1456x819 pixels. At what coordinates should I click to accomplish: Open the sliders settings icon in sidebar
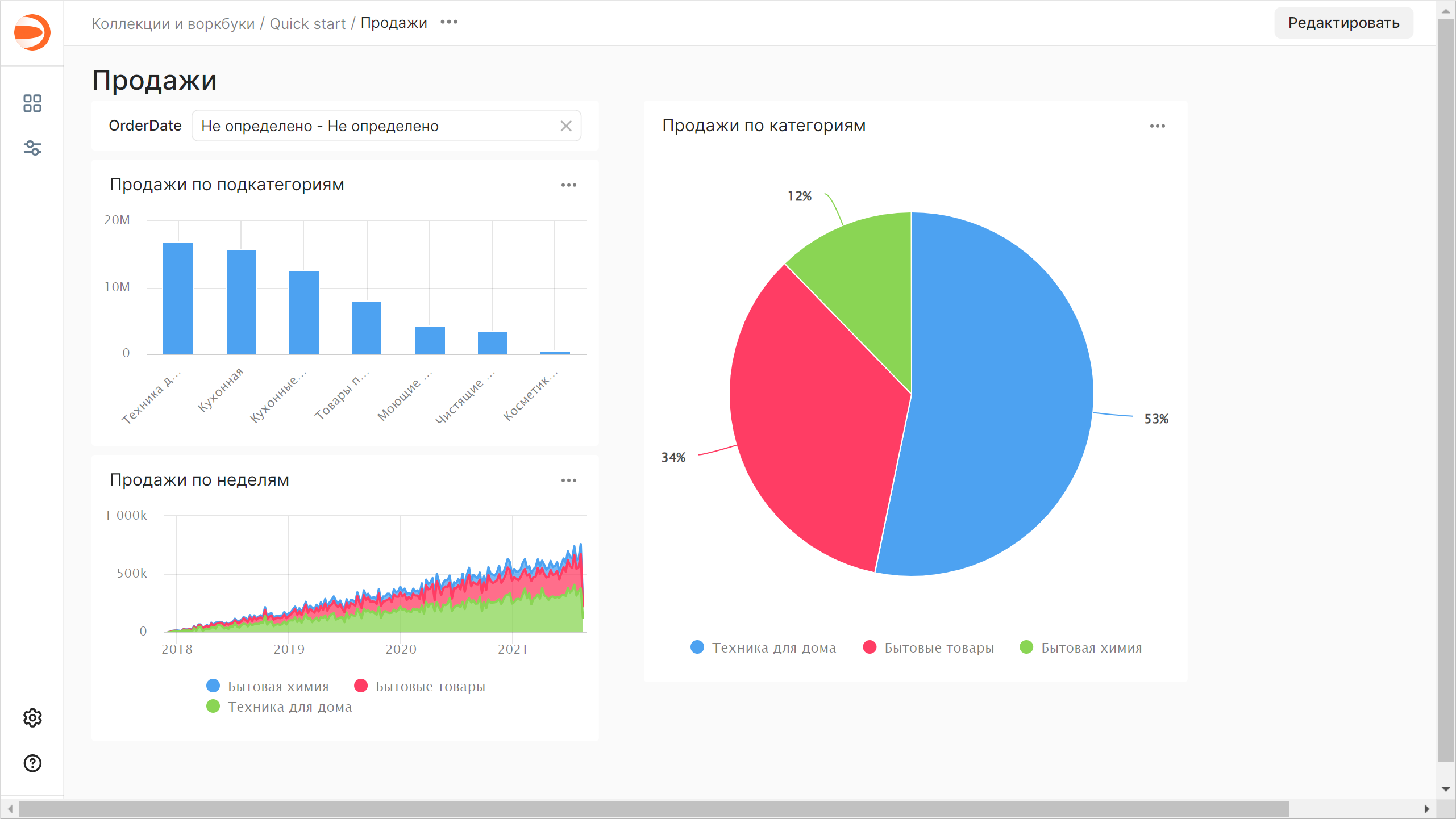(x=32, y=148)
